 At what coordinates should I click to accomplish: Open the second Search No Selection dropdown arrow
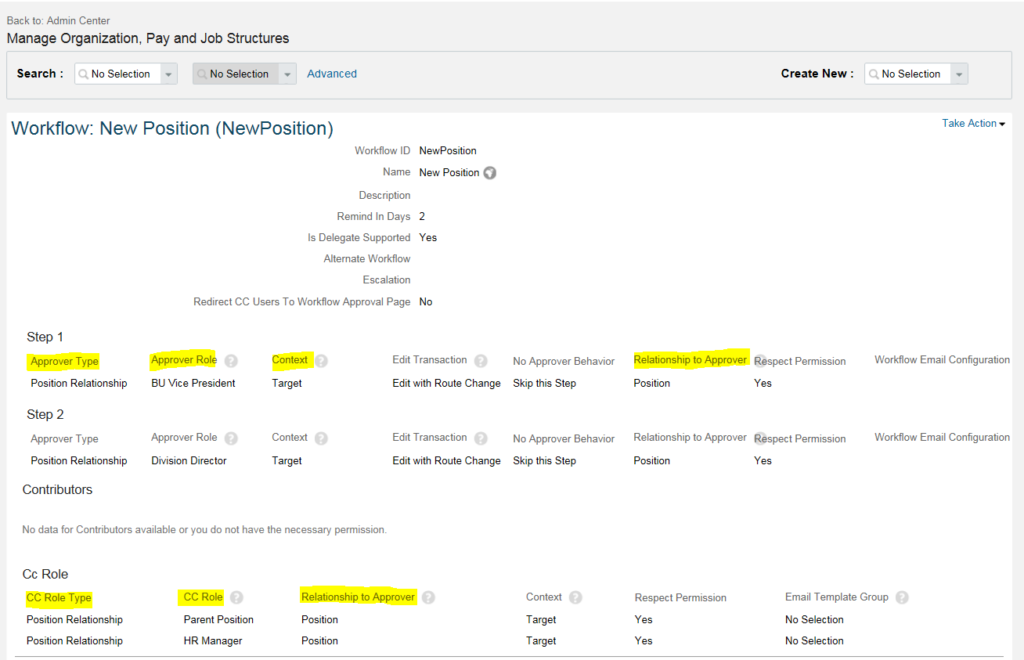pyautogui.click(x=287, y=74)
